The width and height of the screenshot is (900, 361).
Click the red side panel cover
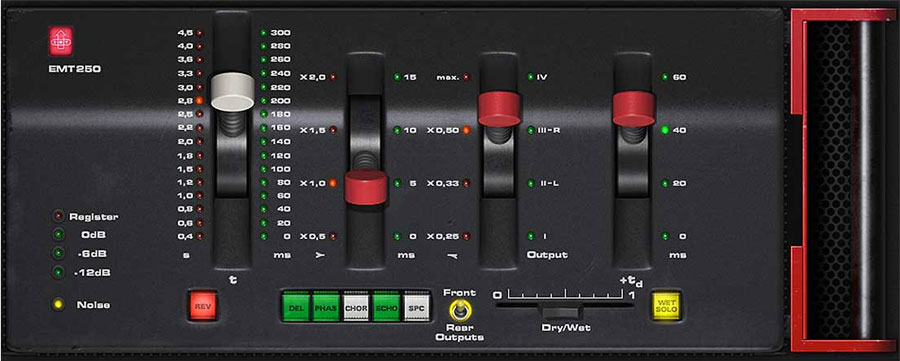click(844, 180)
